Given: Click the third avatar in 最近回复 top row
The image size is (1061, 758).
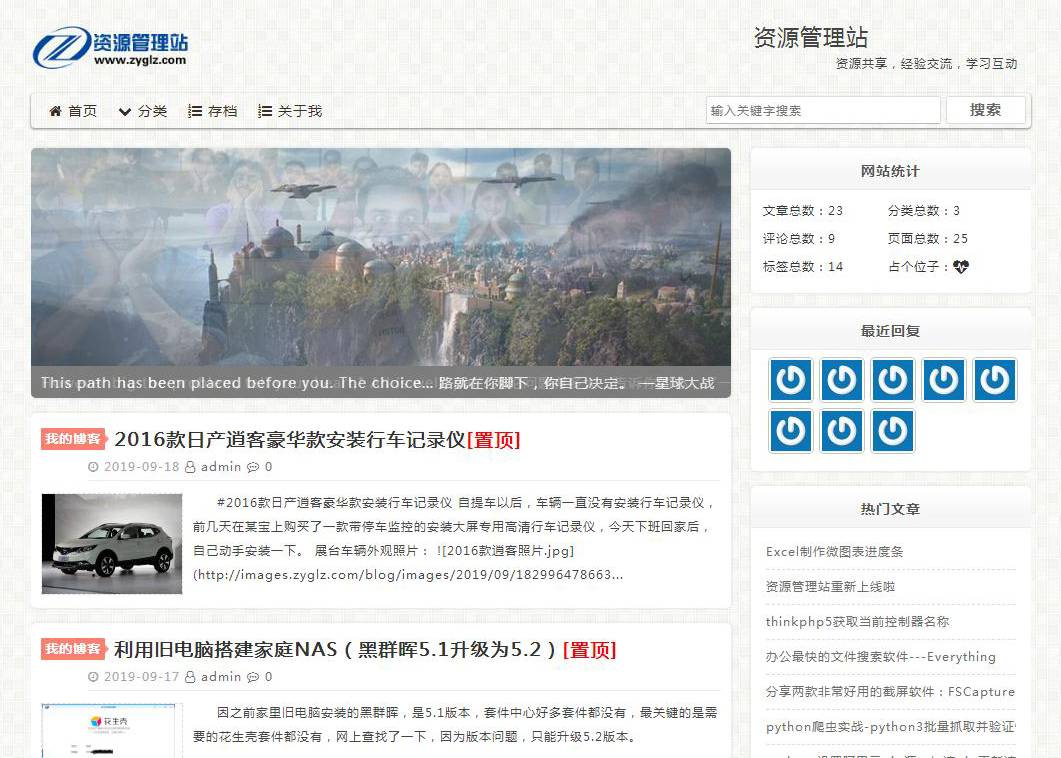Looking at the screenshot, I should (893, 380).
